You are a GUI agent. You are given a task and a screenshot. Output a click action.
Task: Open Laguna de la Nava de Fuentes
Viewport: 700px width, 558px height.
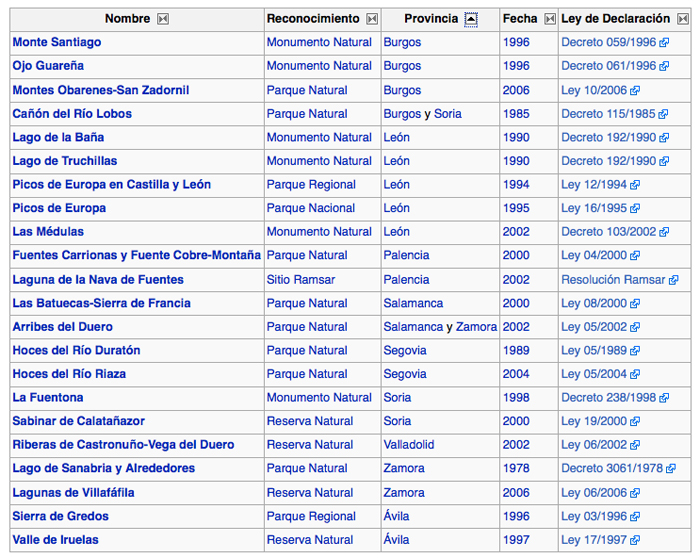coord(98,280)
